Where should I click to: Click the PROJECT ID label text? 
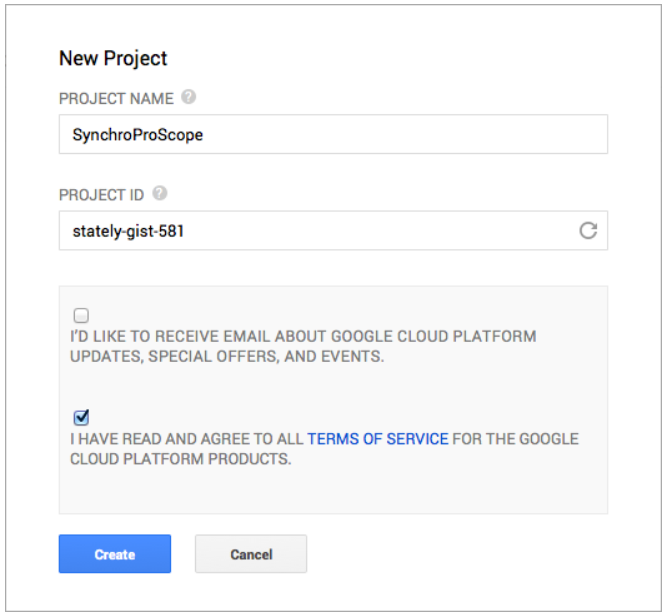pyautogui.click(x=101, y=195)
